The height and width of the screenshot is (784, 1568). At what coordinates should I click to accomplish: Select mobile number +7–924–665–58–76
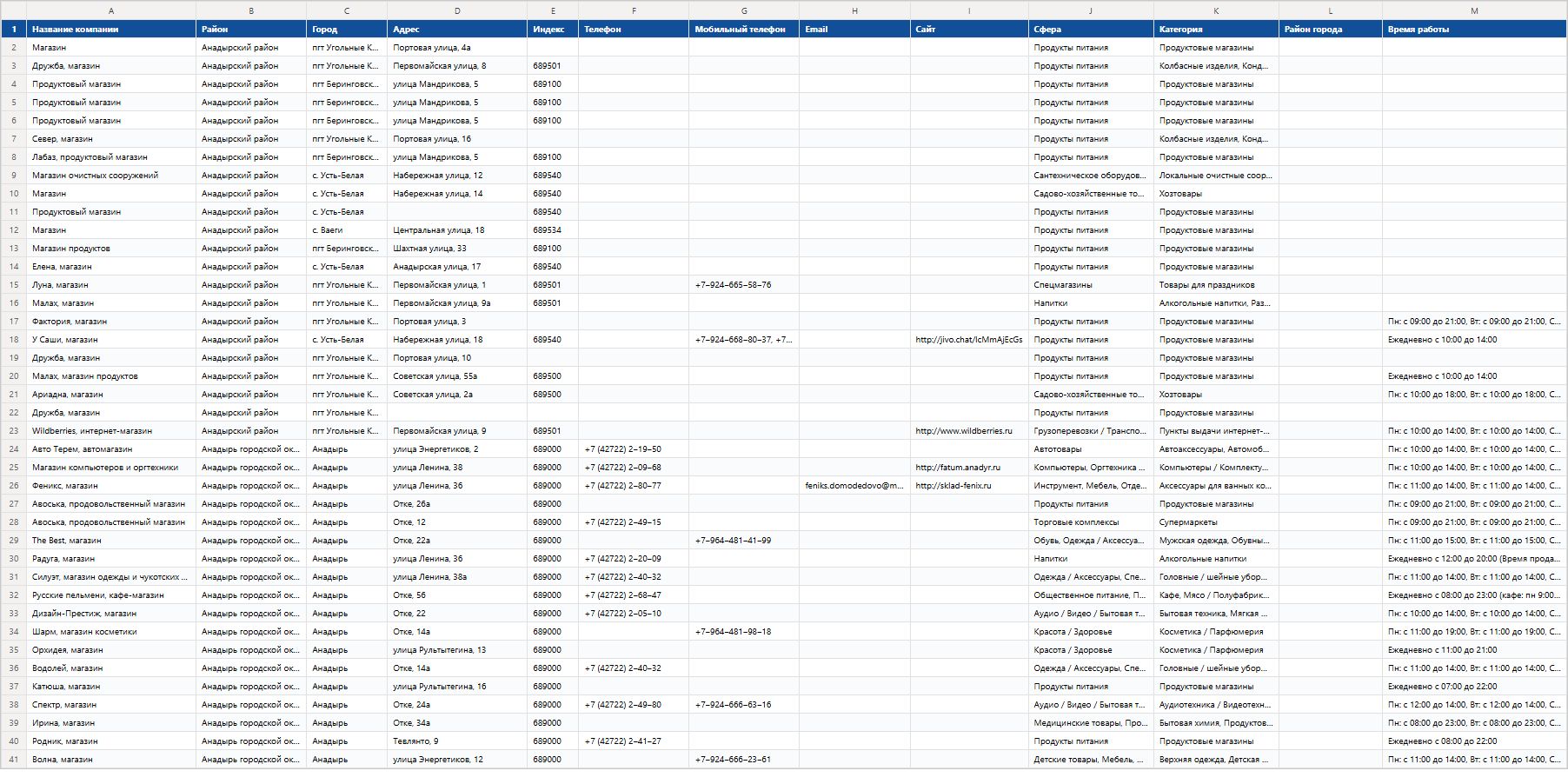click(x=744, y=285)
